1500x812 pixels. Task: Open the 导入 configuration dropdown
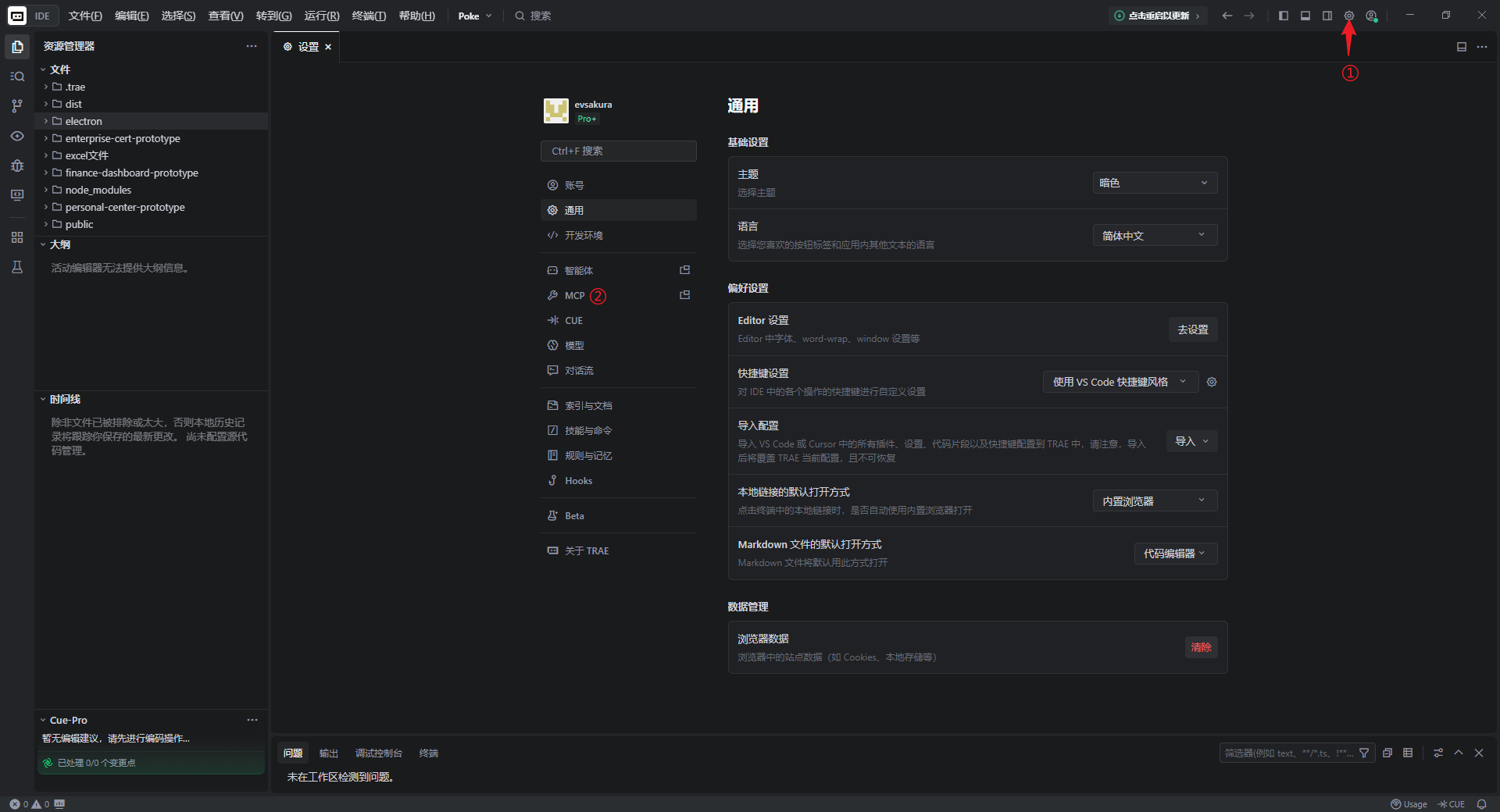pyautogui.click(x=1191, y=441)
